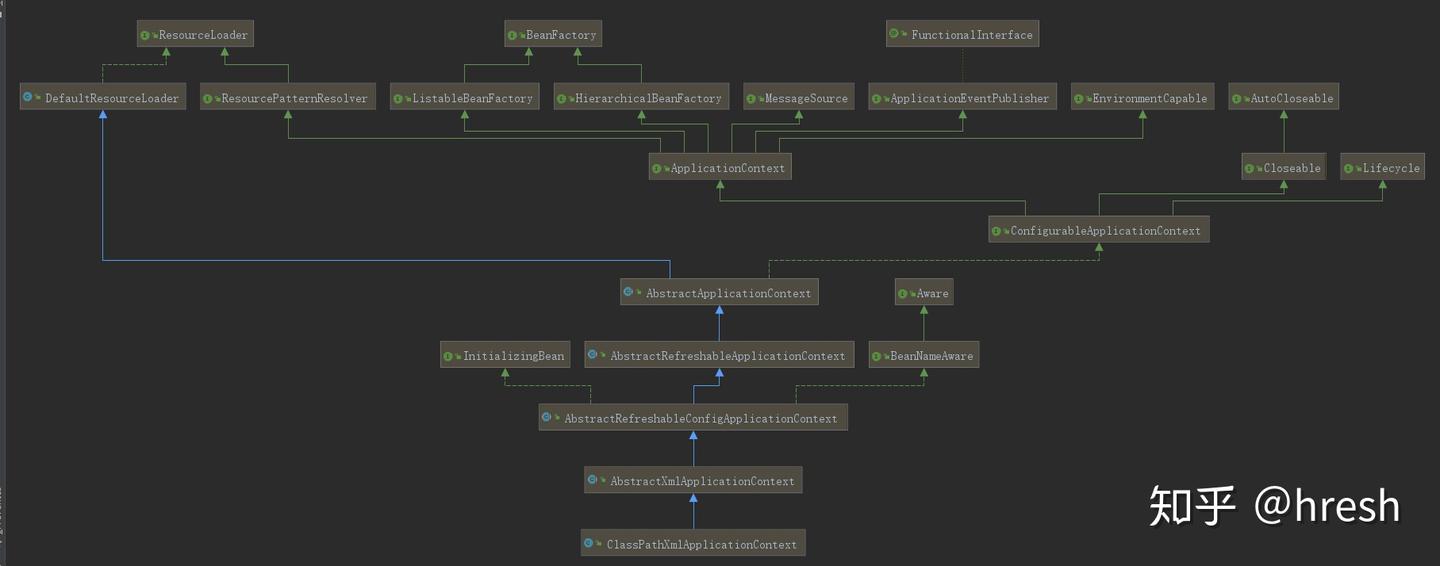Click the Lifecycle interface icon

click(1349, 168)
